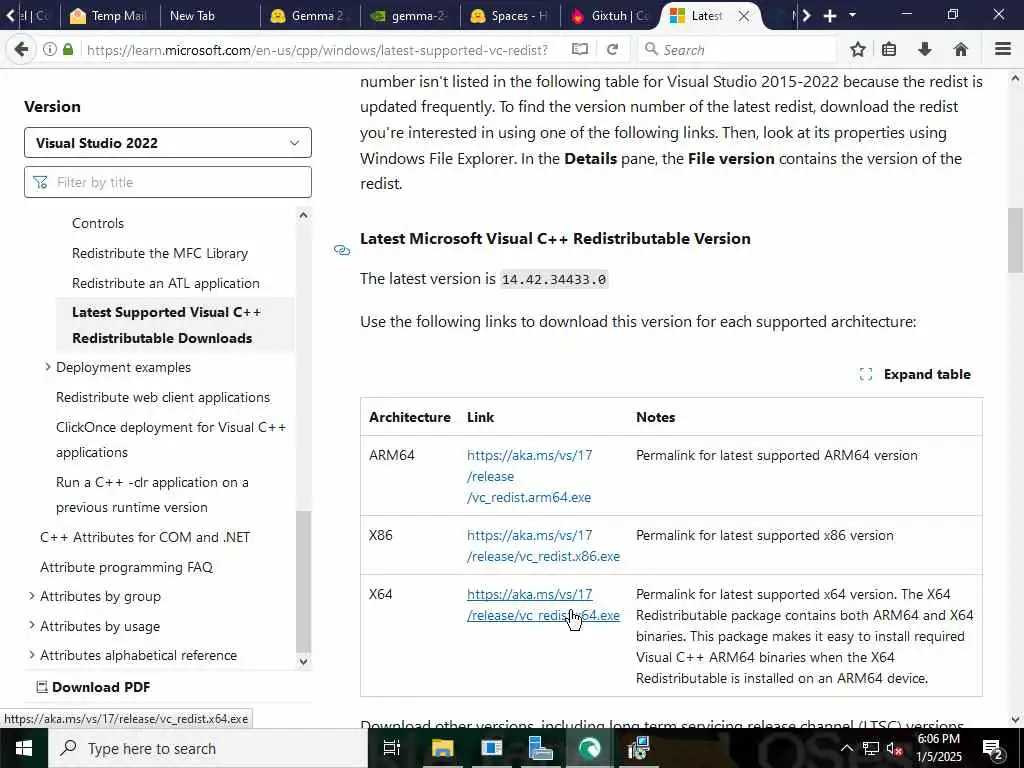Open ClickOnce deployment for Visual C++ applications

171,440
